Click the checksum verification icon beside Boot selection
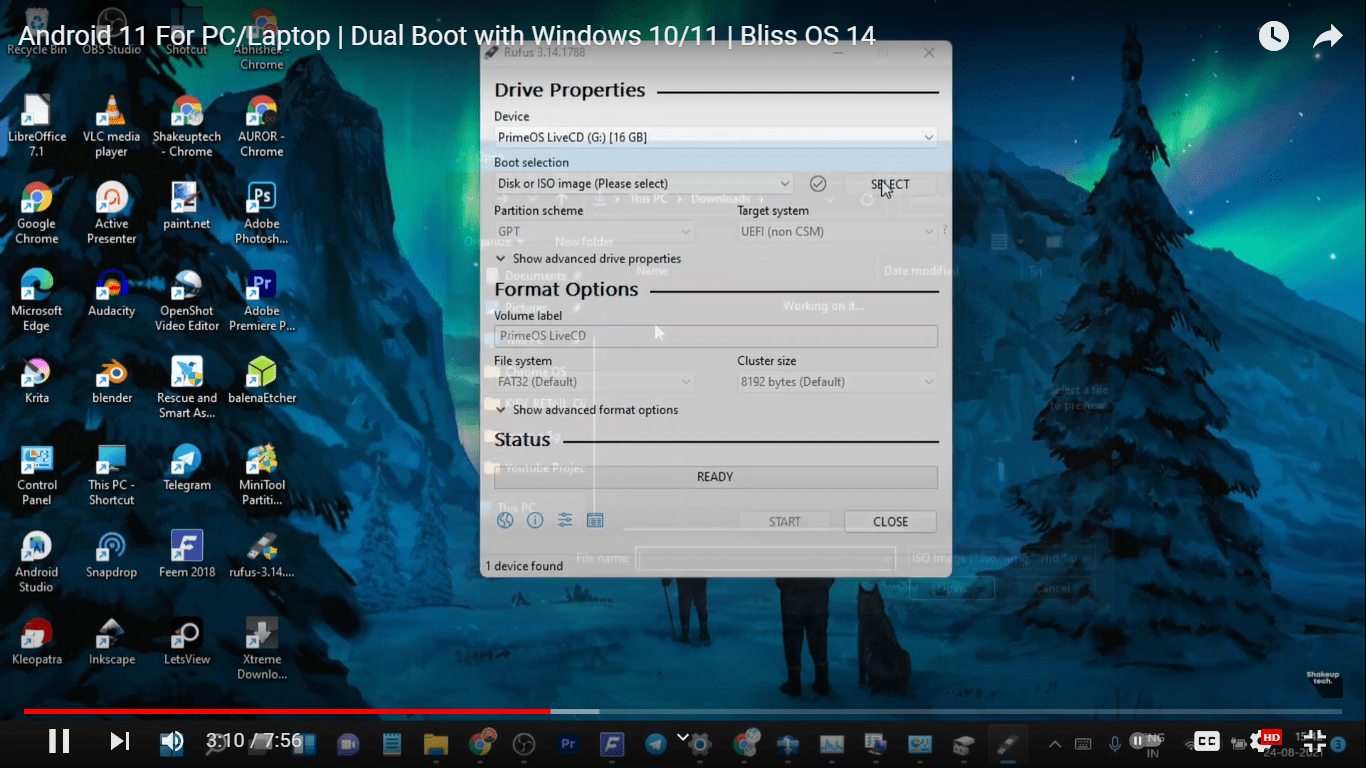 [x=818, y=183]
